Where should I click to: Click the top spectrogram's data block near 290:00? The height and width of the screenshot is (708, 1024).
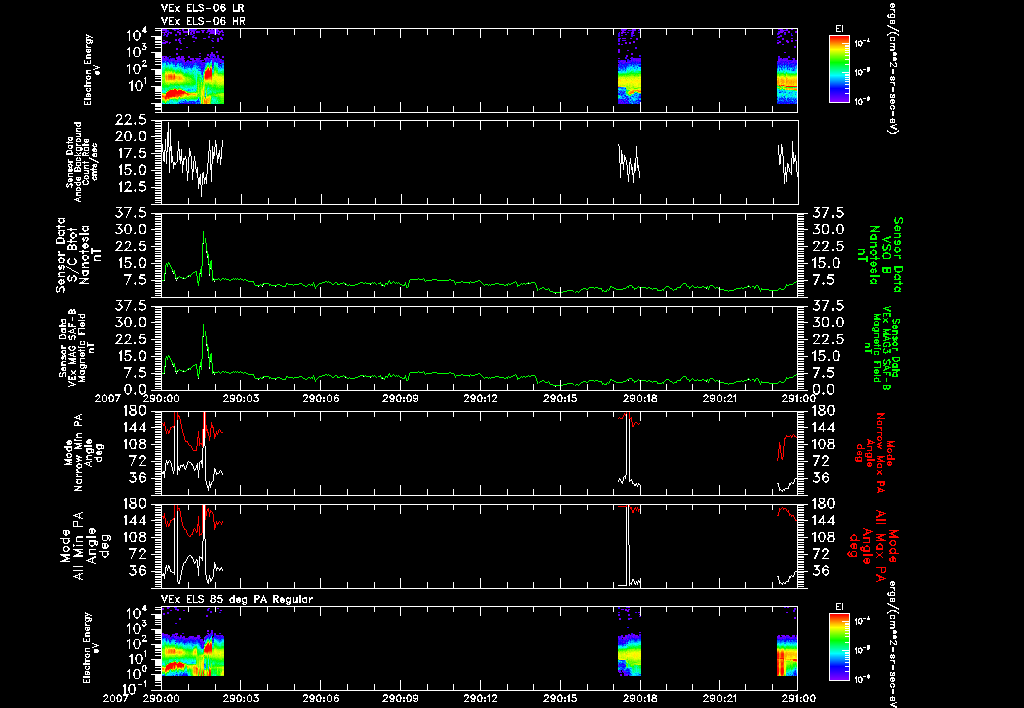coord(193,67)
